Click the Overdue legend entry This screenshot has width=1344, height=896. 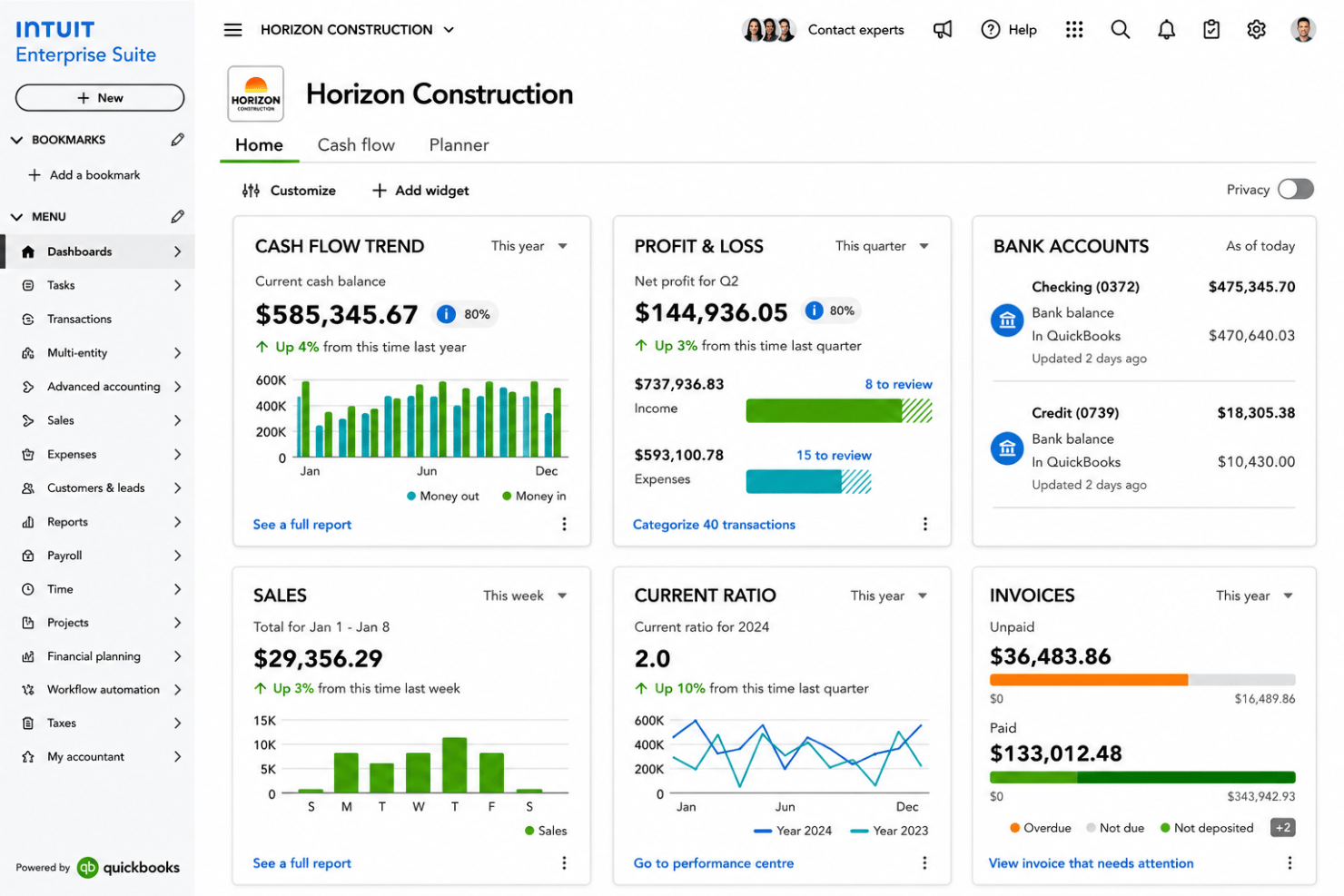click(1041, 828)
